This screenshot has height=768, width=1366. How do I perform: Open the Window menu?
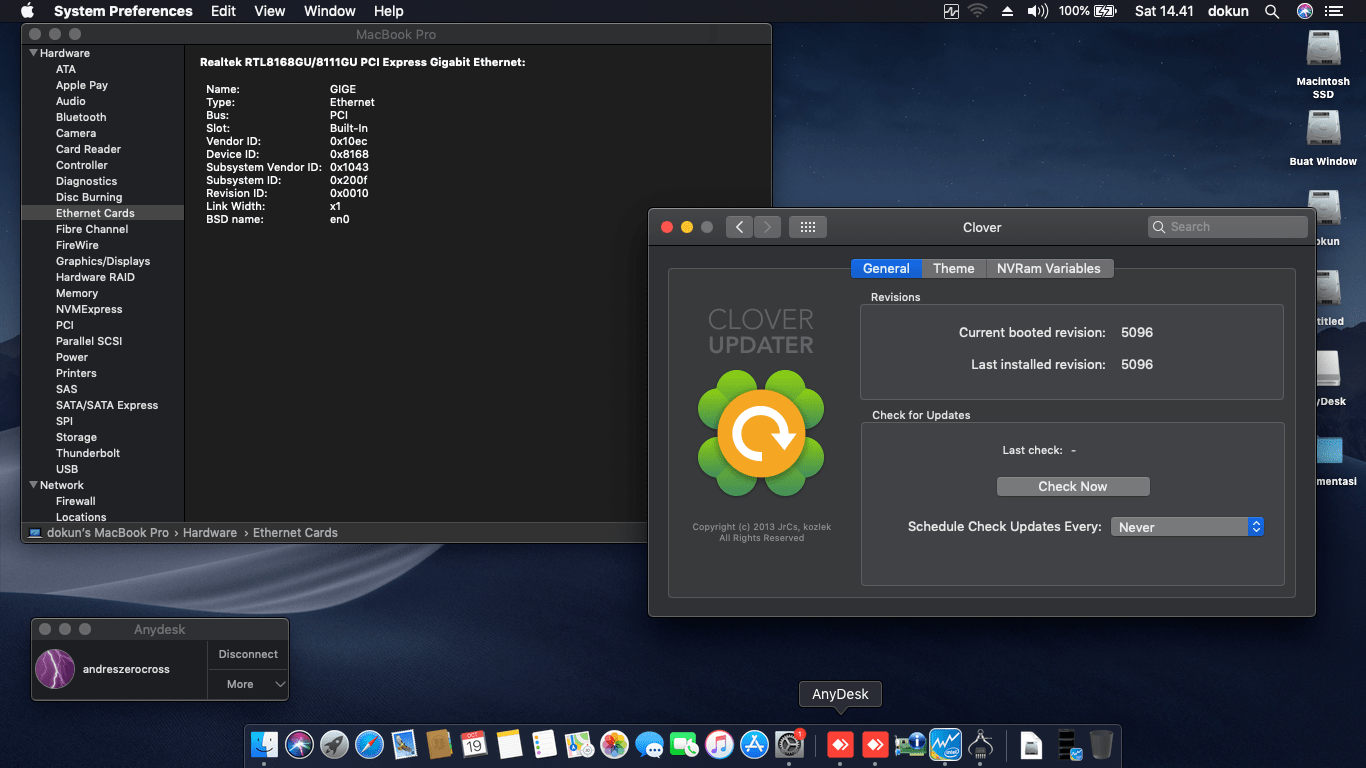coord(330,11)
